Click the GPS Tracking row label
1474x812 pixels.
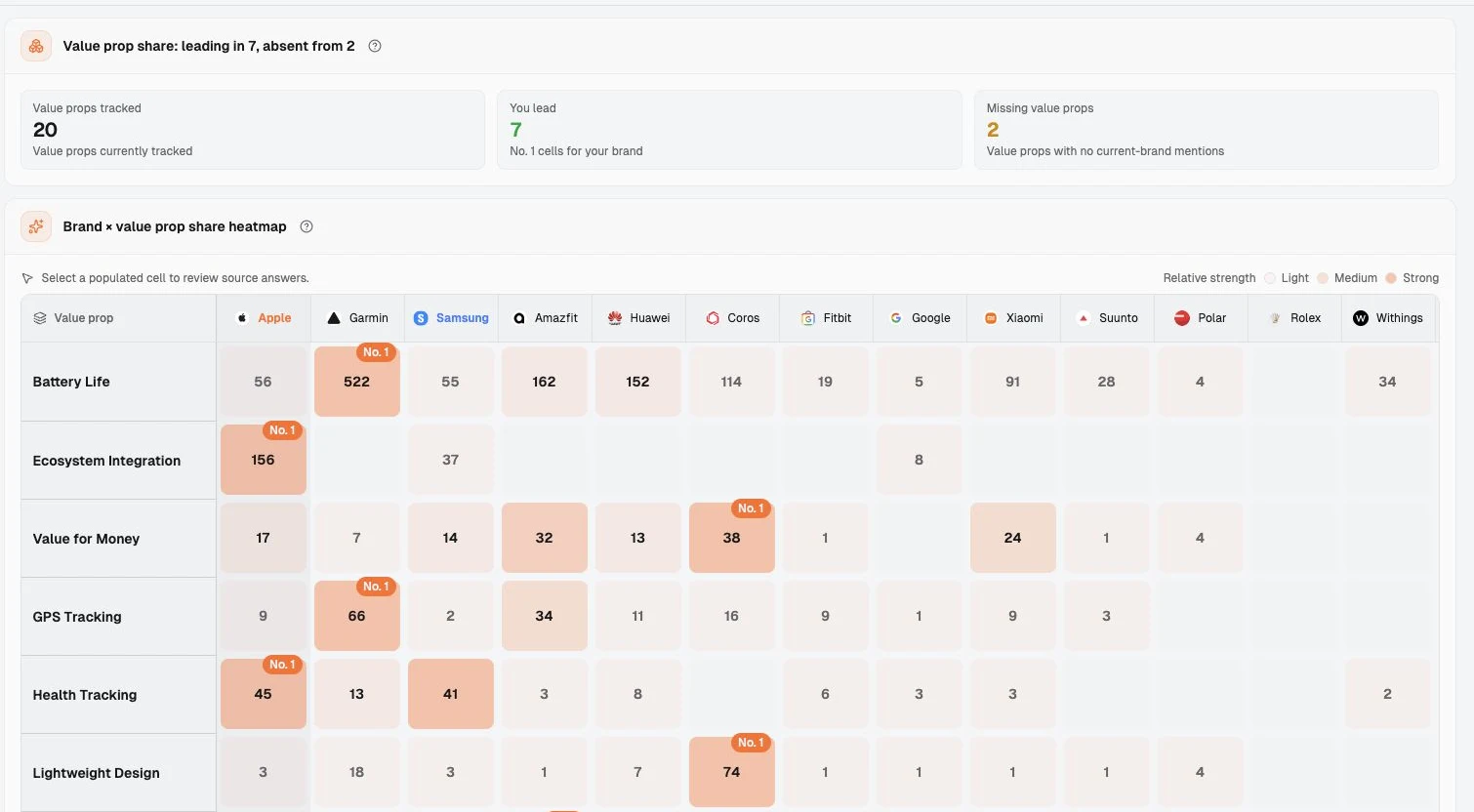pos(77,617)
